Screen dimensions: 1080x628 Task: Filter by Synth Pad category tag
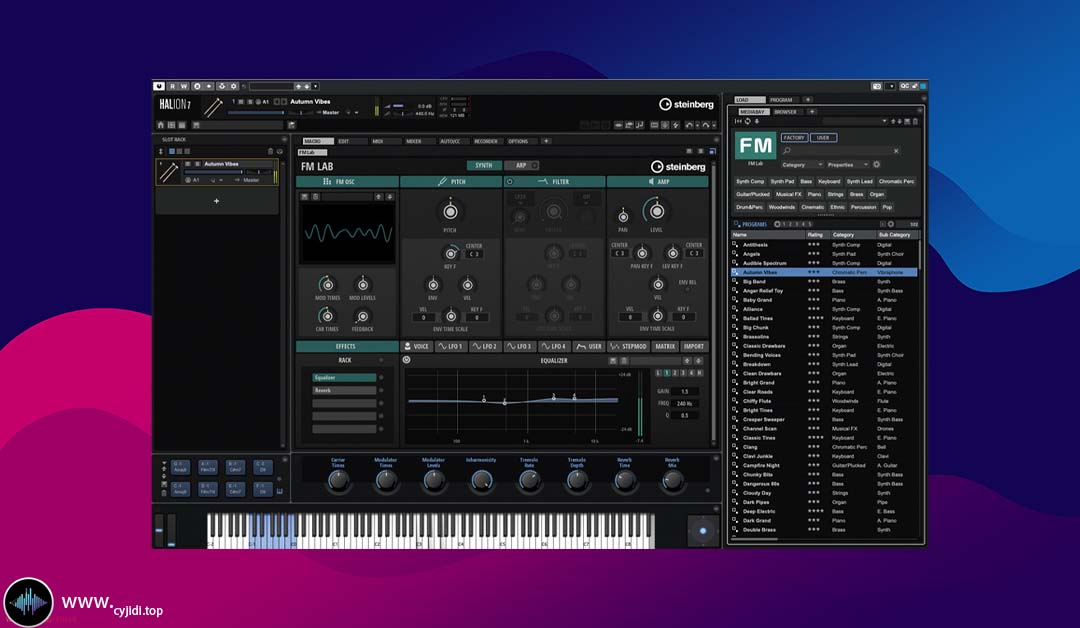tap(782, 182)
